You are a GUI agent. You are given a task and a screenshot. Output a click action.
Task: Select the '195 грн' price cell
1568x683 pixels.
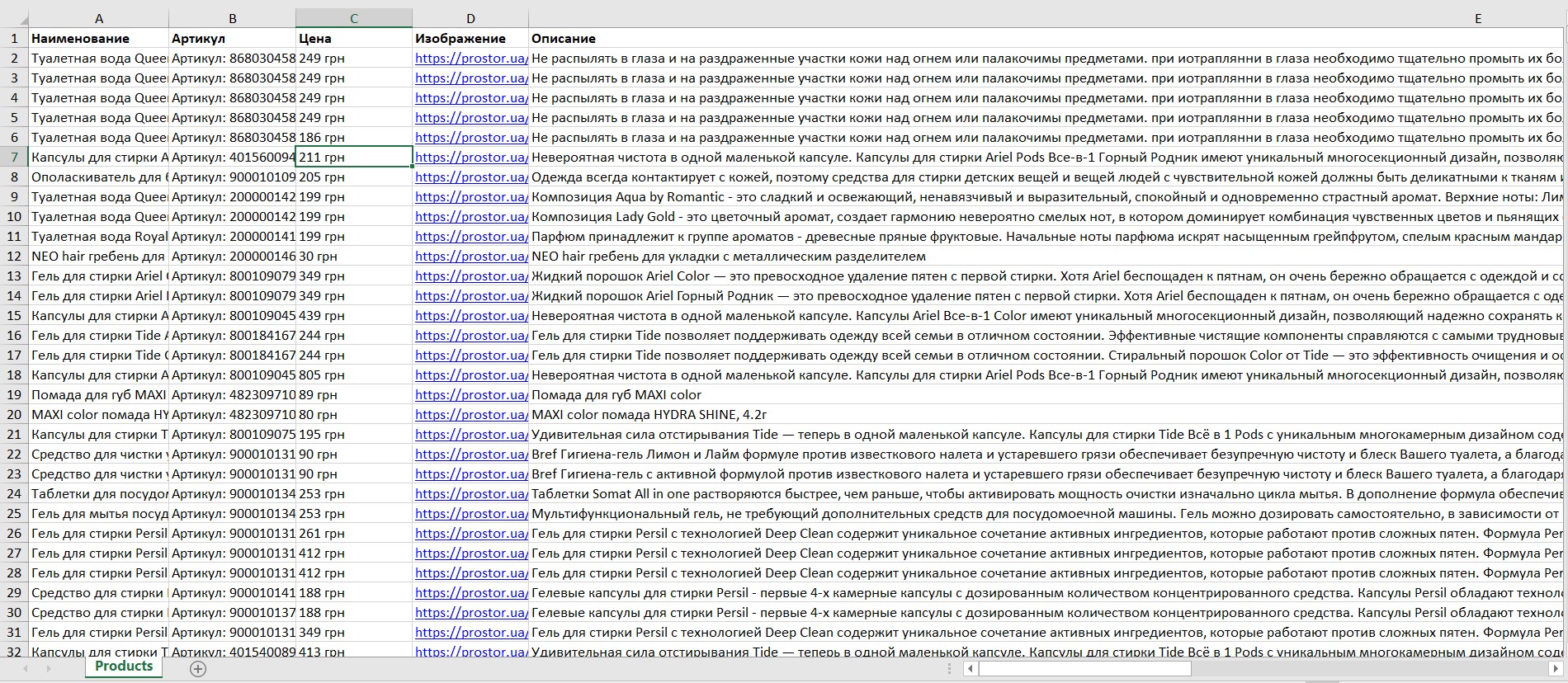point(354,434)
